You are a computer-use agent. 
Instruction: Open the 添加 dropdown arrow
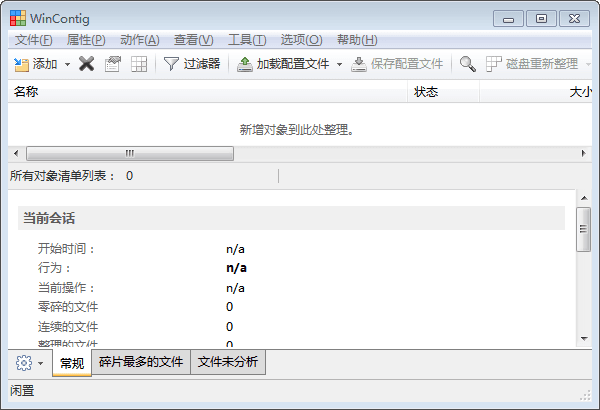click(67, 64)
